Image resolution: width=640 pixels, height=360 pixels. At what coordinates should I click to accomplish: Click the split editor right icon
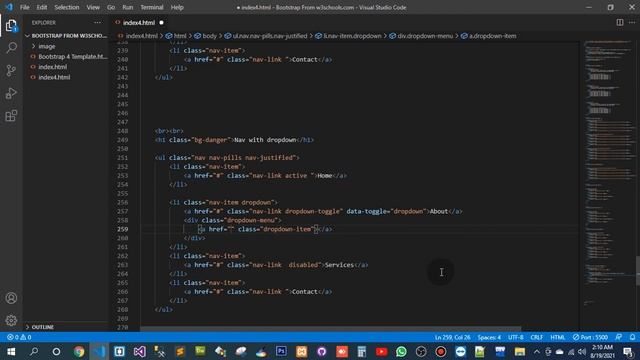pyautogui.click(x=620, y=22)
